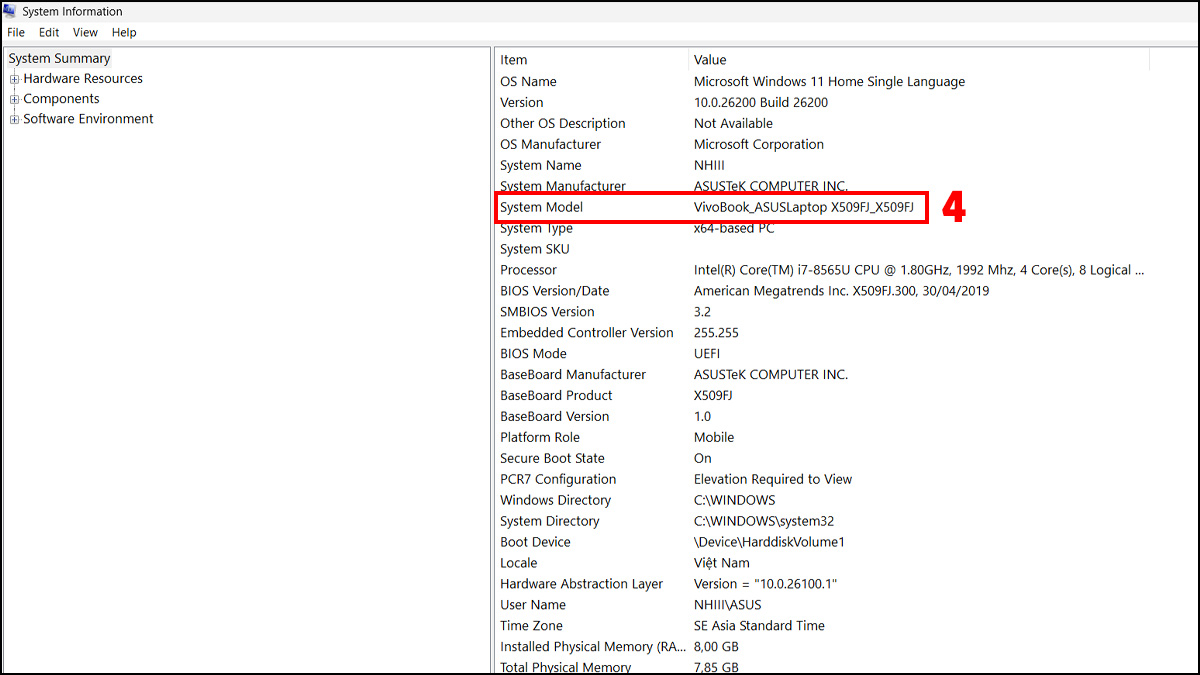Select the BaseBoard Version row
Screen dimensions: 1200x675
point(822,417)
